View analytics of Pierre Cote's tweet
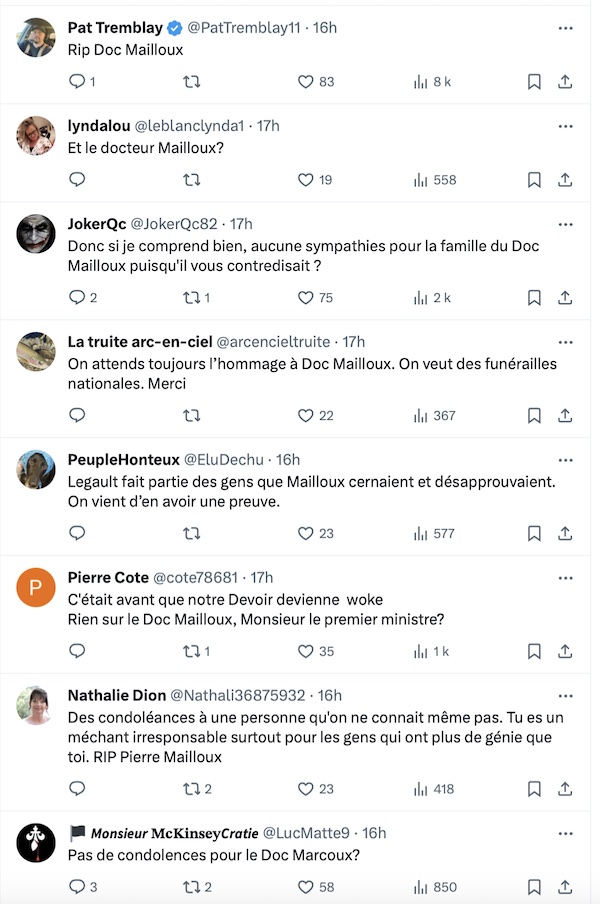 tap(431, 651)
